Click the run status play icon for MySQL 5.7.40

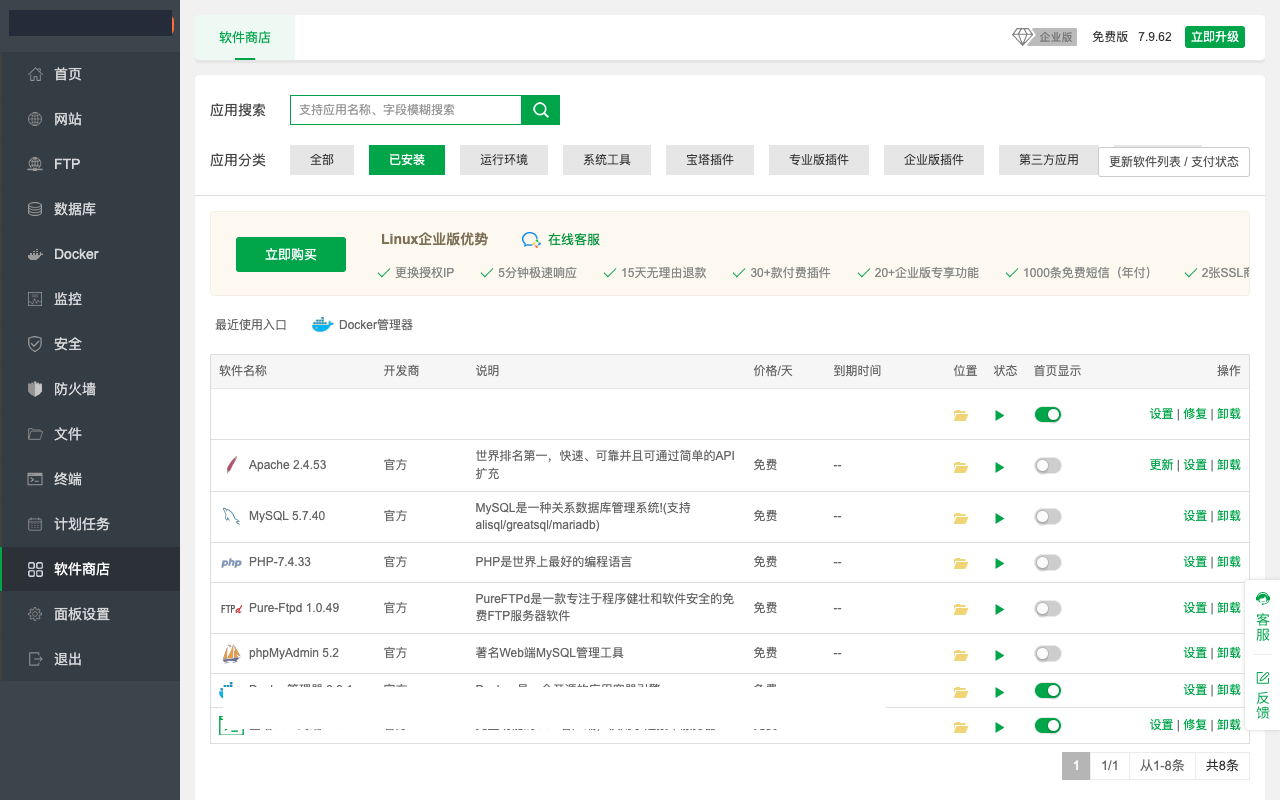pyautogui.click(x=999, y=516)
